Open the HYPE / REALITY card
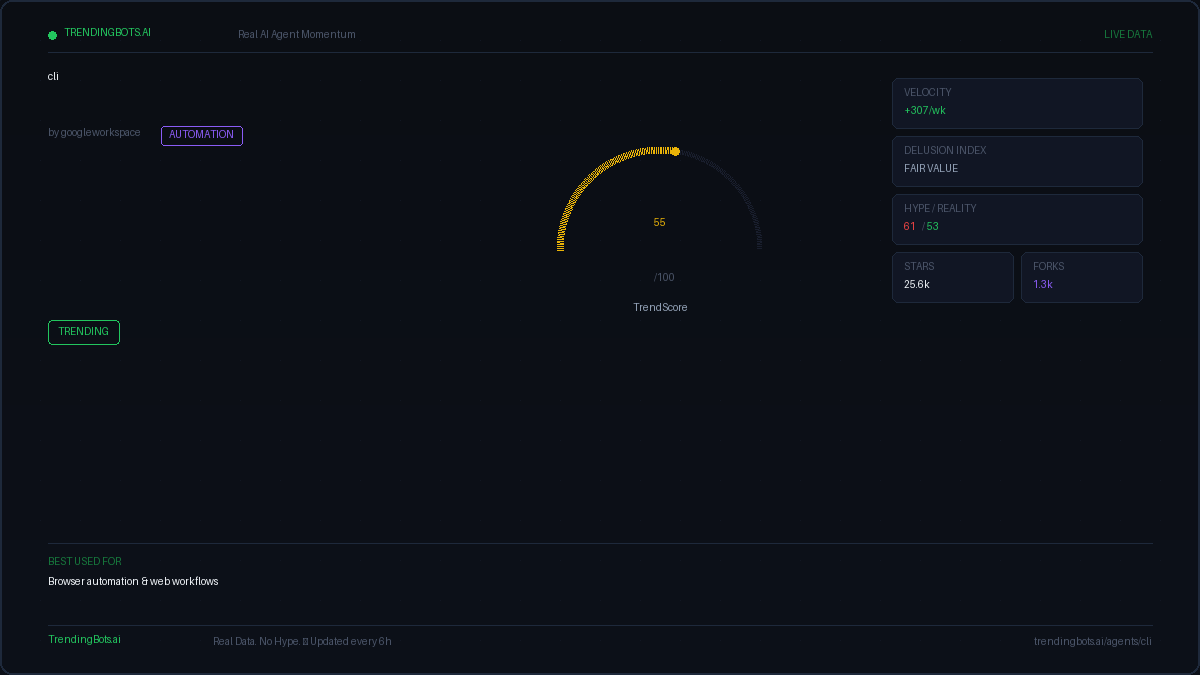 click(x=1017, y=219)
